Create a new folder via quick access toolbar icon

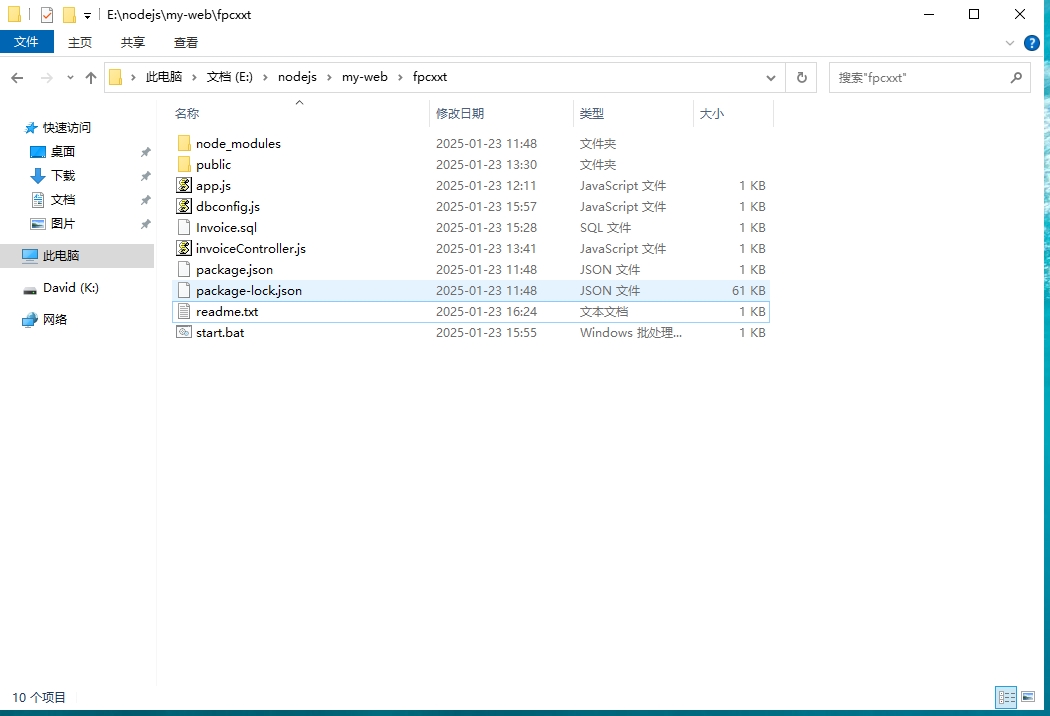(71, 14)
